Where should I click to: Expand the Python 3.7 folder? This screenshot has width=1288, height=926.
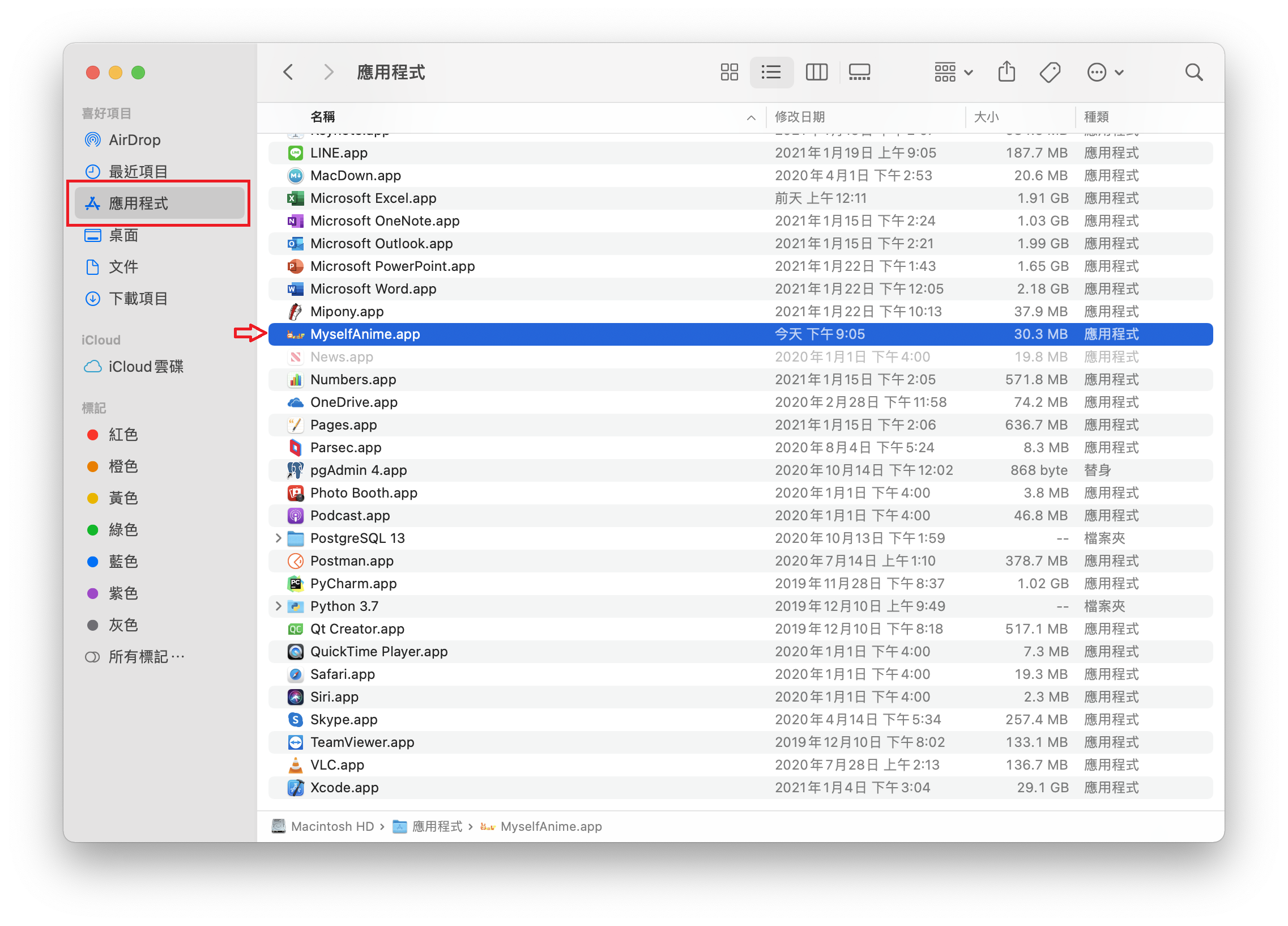coord(278,606)
